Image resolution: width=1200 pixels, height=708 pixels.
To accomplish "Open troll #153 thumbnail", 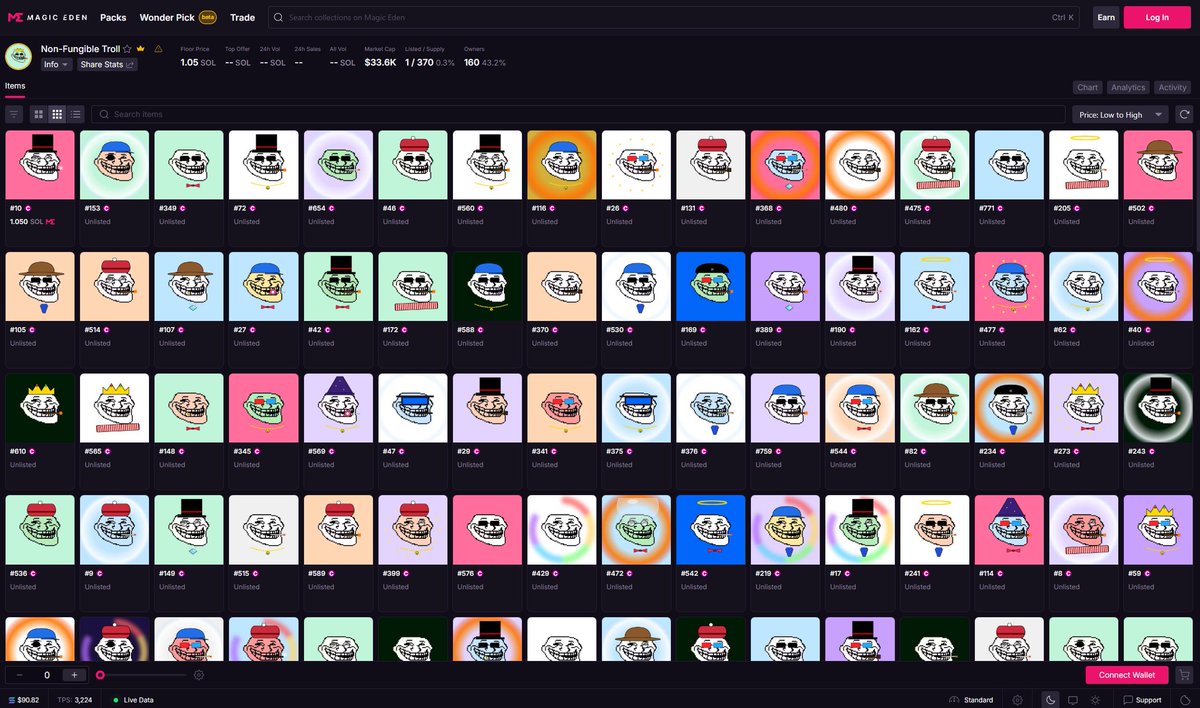I will coord(114,165).
